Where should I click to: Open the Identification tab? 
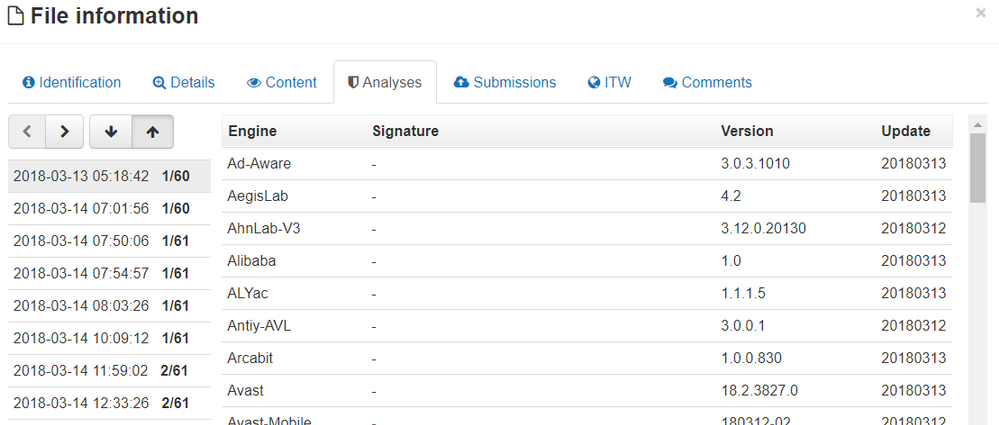[71, 83]
